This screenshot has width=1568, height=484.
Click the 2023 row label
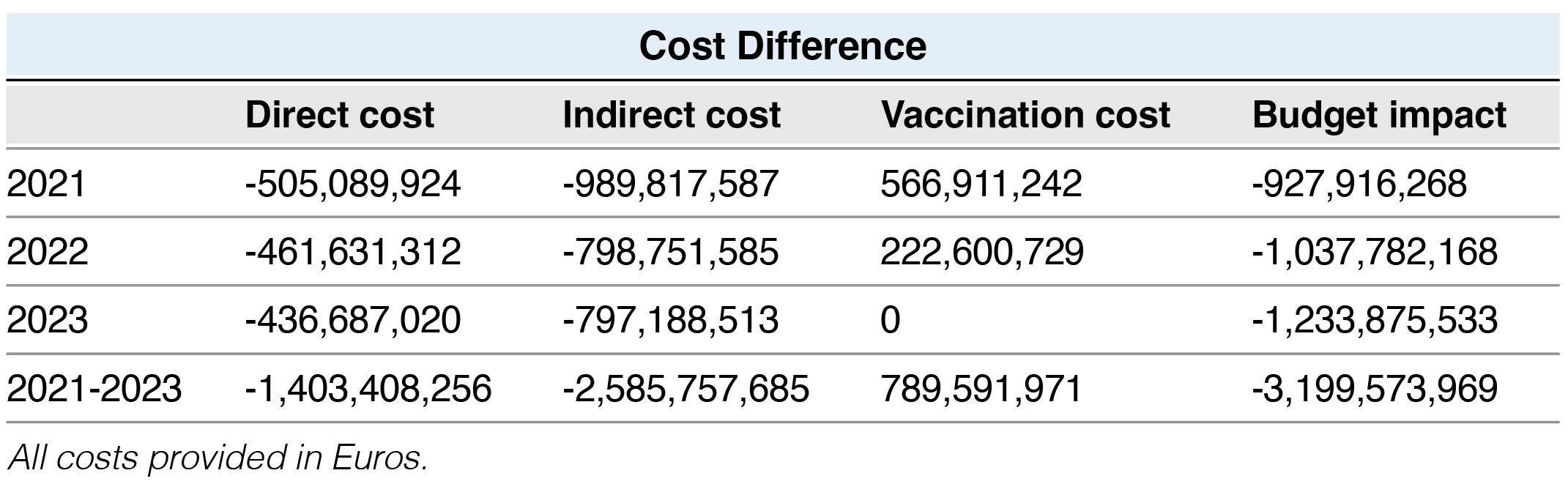pyautogui.click(x=48, y=320)
